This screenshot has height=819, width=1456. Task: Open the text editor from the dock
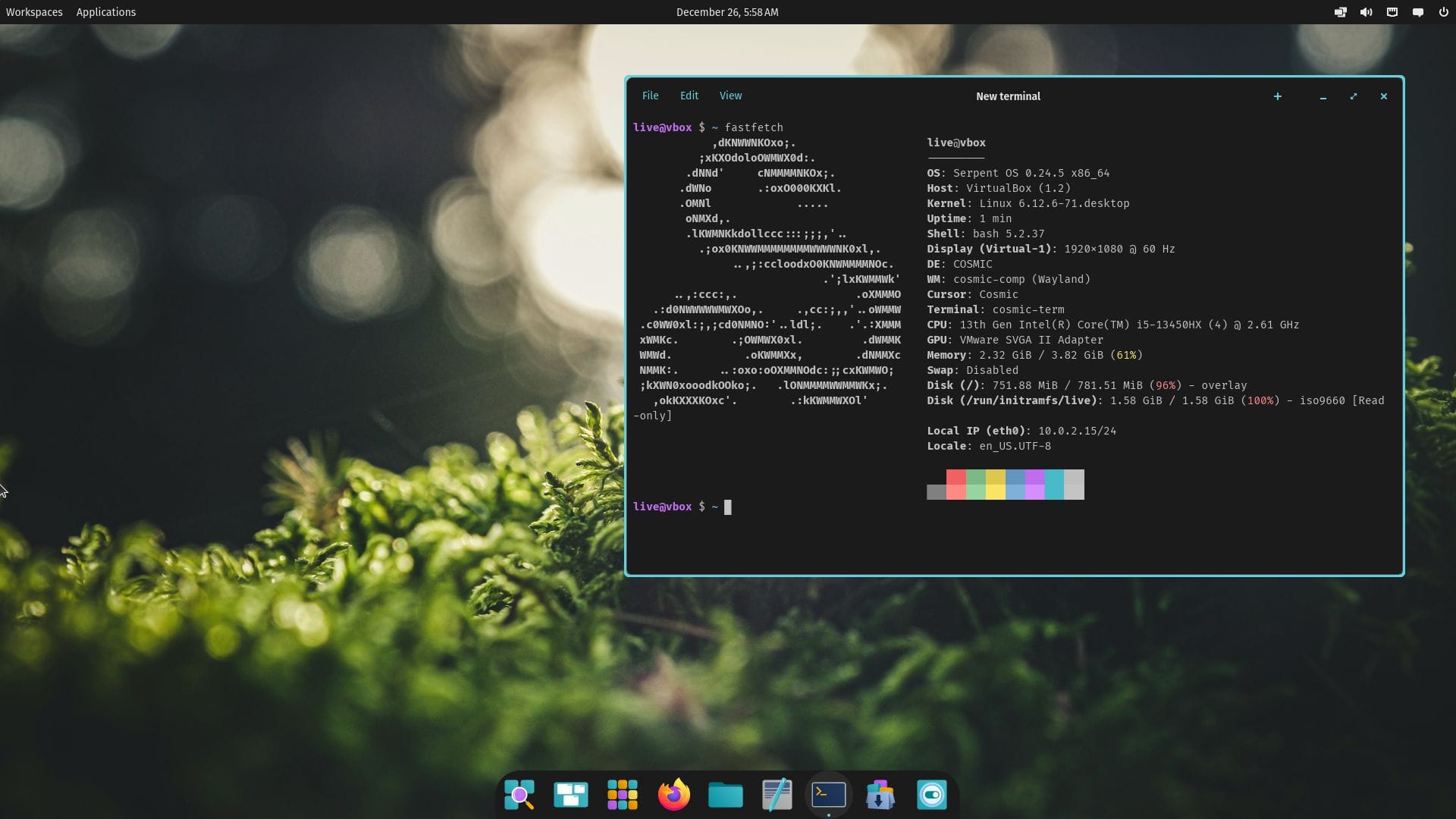pyautogui.click(x=777, y=795)
